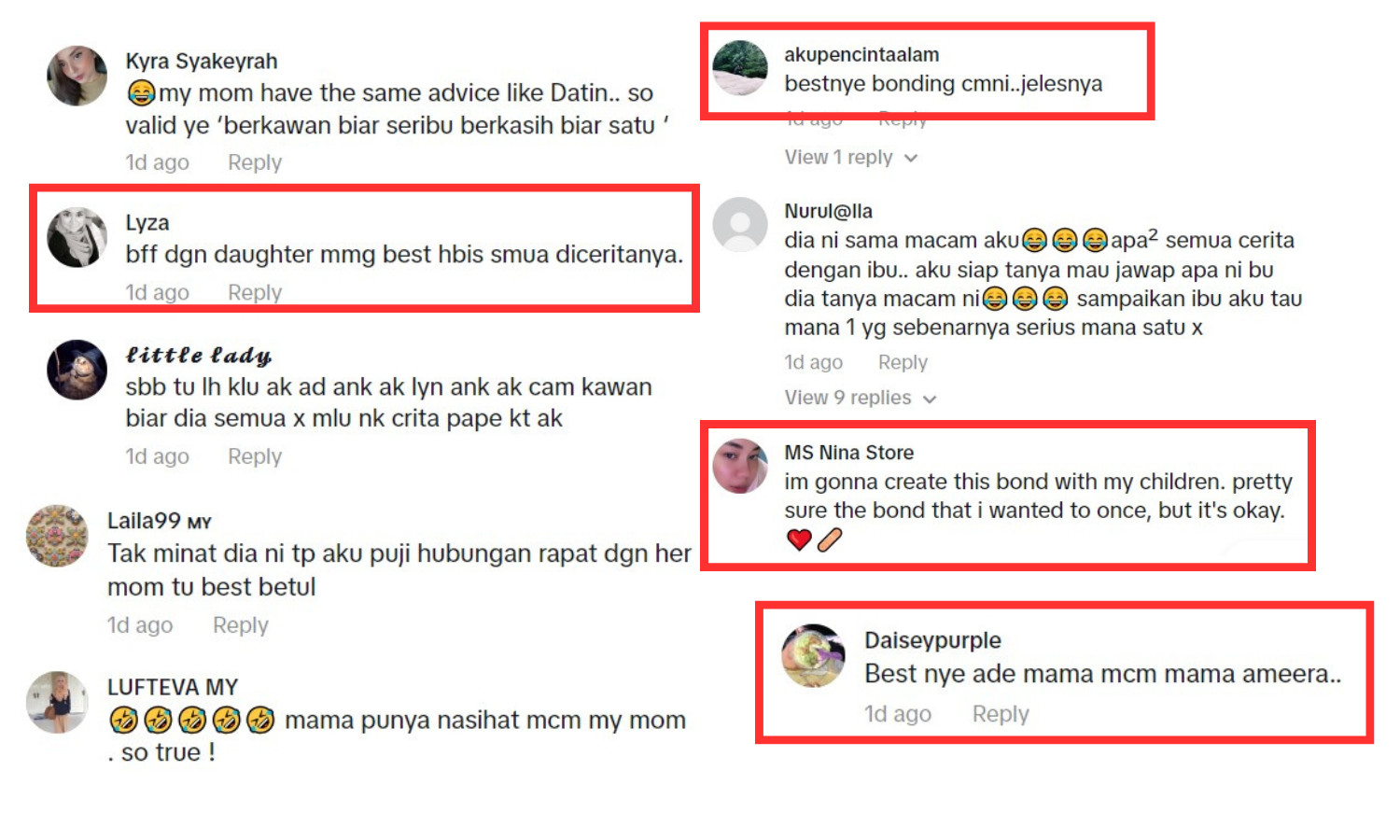Click Laila99's floral profile avatar
1400x840 pixels.
(x=57, y=536)
